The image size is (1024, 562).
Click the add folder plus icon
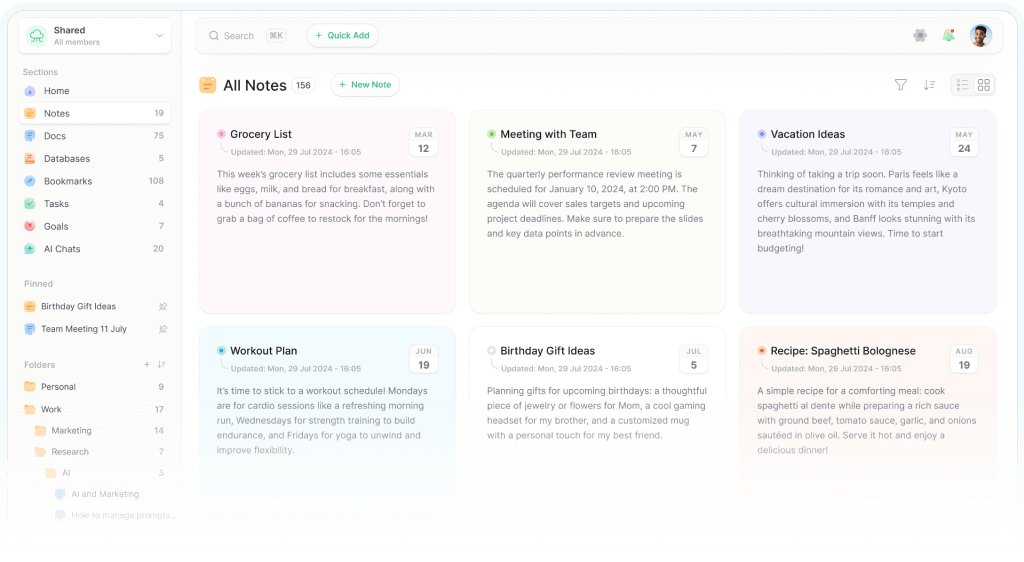pyautogui.click(x=147, y=365)
